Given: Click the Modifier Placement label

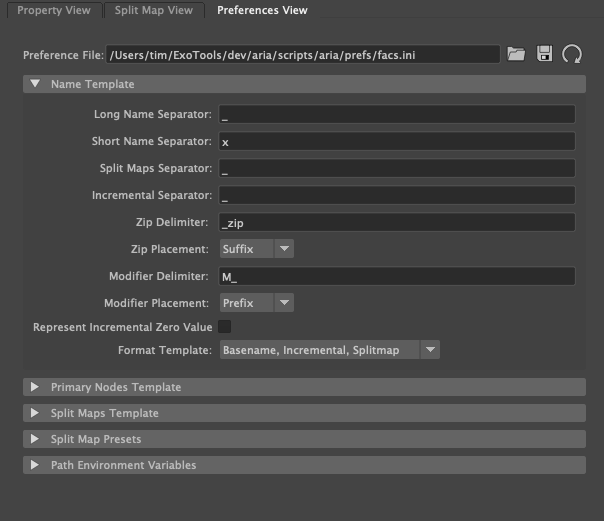Looking at the screenshot, I should point(156,303).
